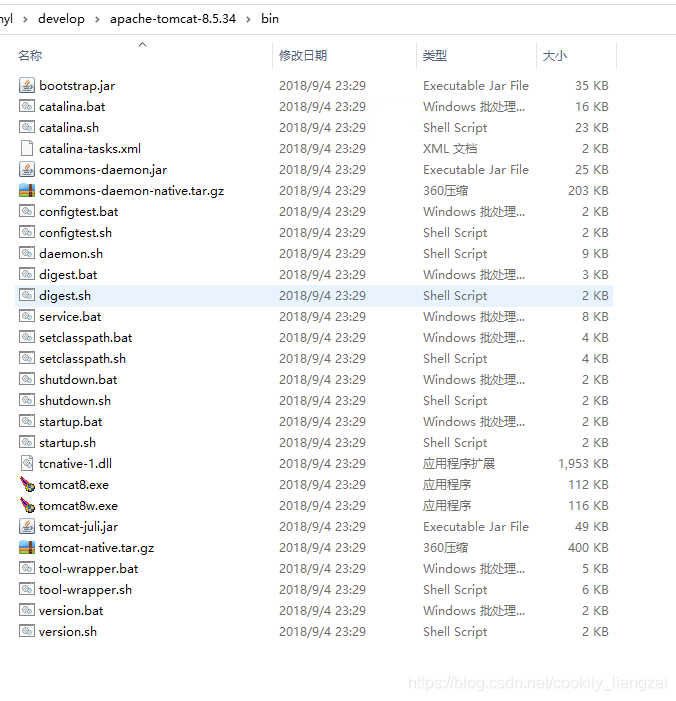Image resolution: width=676 pixels, height=701 pixels.
Task: Click the shutdown.sh file icon
Action: coord(27,400)
